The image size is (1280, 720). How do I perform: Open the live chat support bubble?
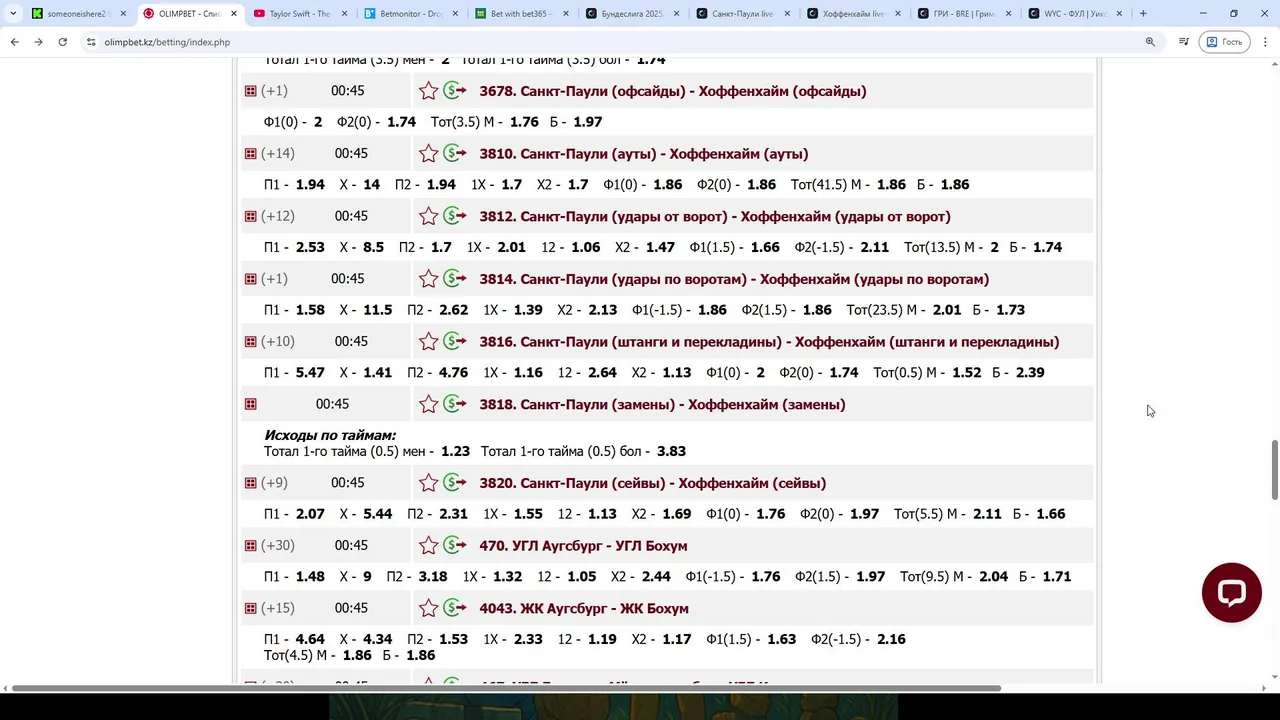click(1231, 593)
